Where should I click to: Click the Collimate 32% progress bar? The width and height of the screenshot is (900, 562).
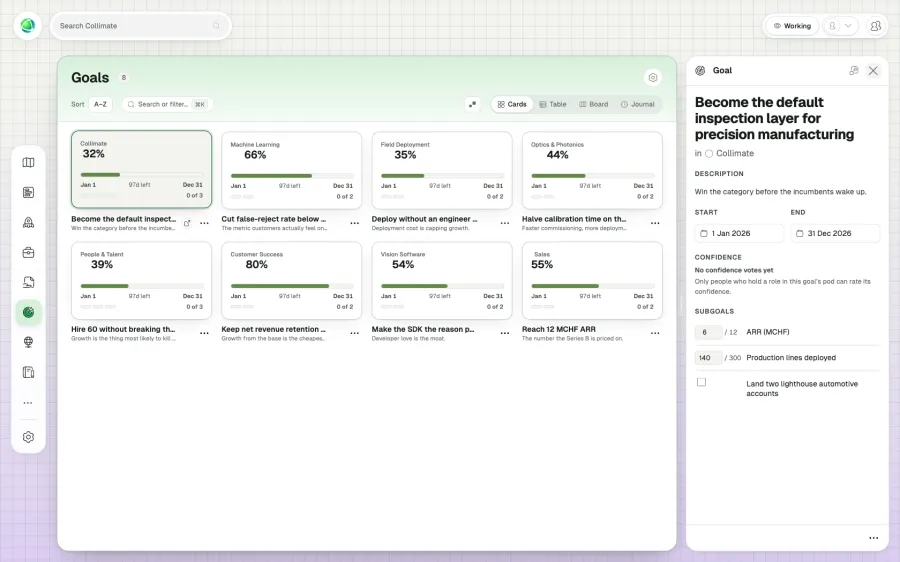142,175
